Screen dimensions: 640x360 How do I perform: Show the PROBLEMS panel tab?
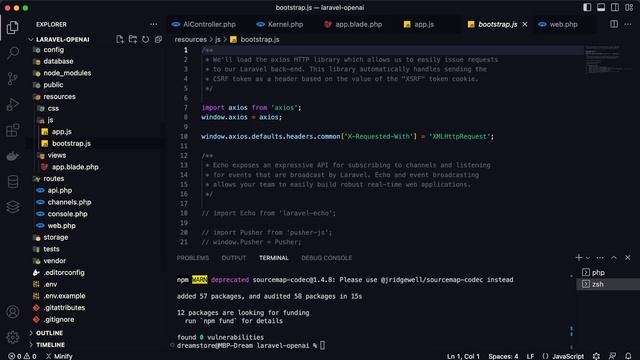tap(193, 258)
